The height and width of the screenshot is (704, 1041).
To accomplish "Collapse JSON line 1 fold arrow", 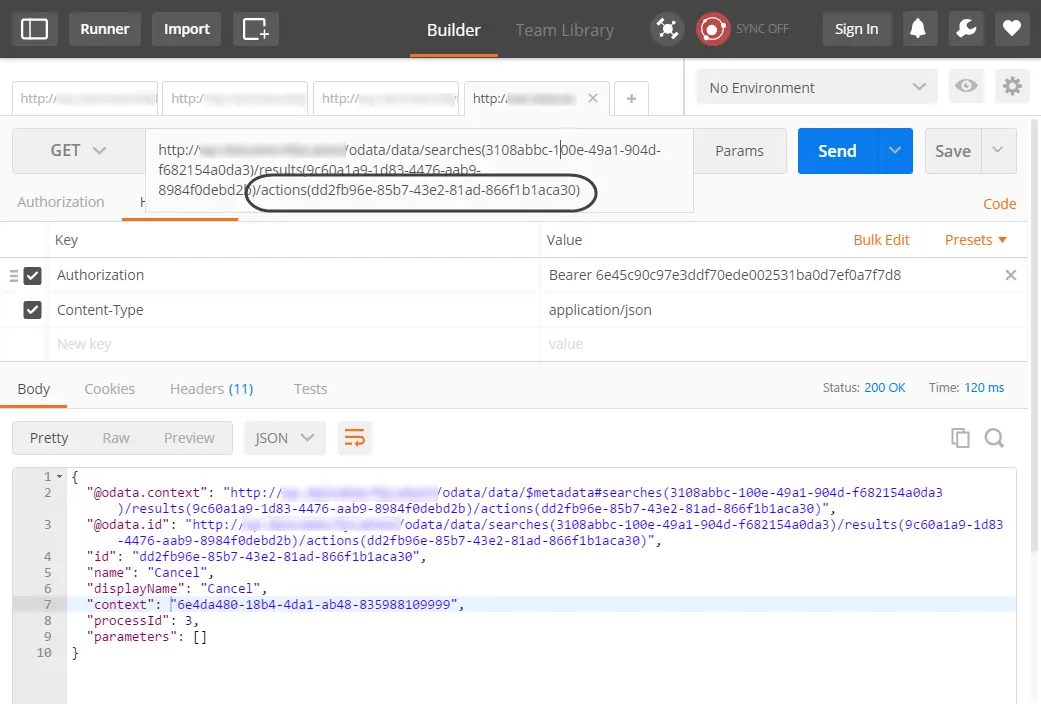I will point(60,477).
